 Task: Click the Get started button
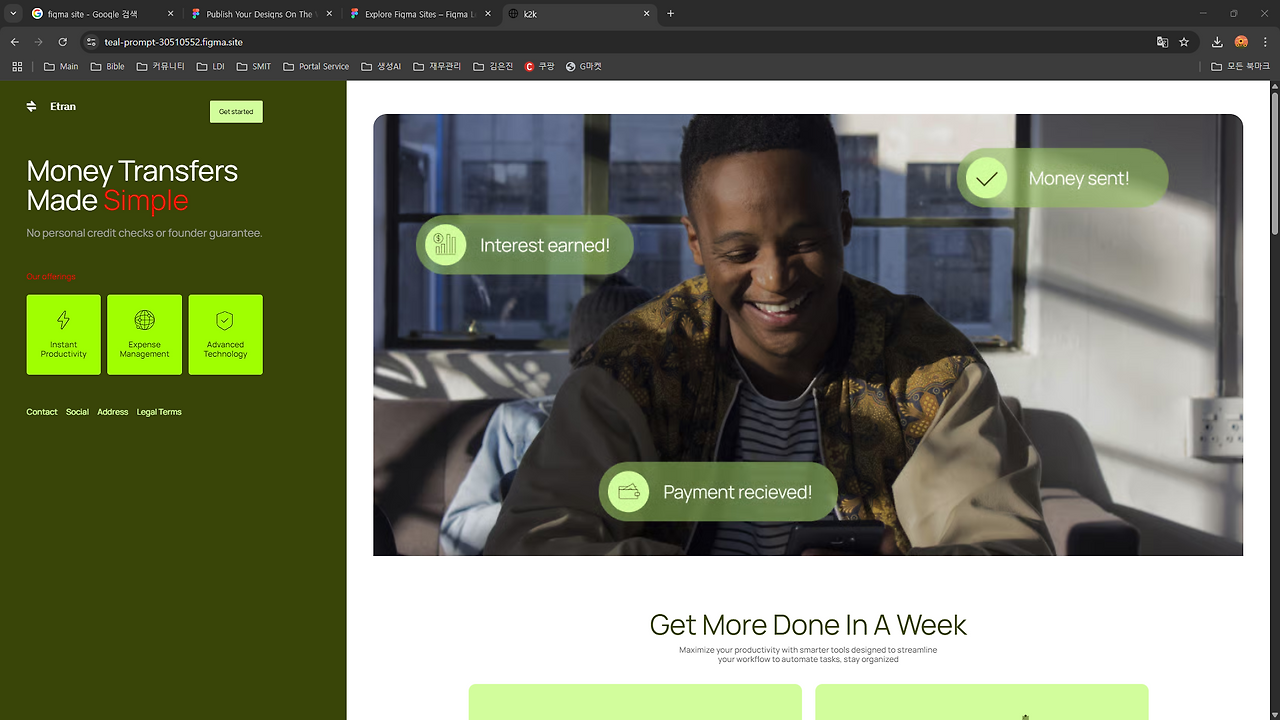tap(236, 111)
